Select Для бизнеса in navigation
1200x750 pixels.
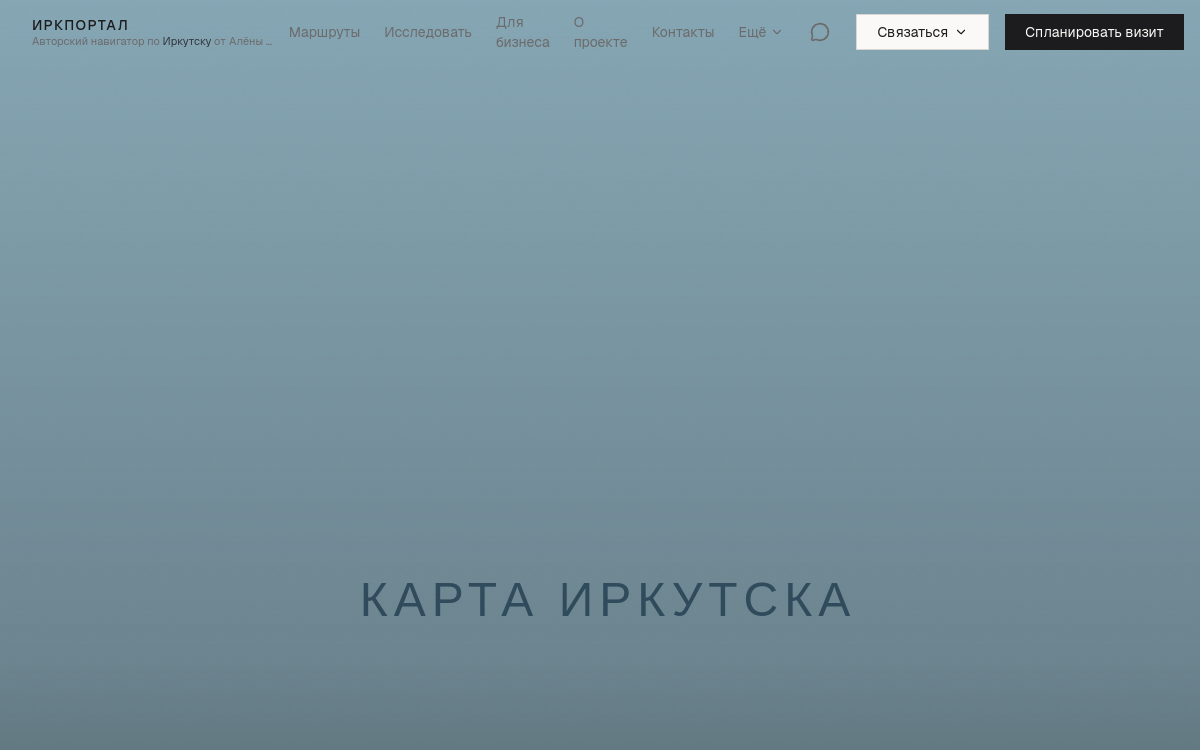[523, 32]
